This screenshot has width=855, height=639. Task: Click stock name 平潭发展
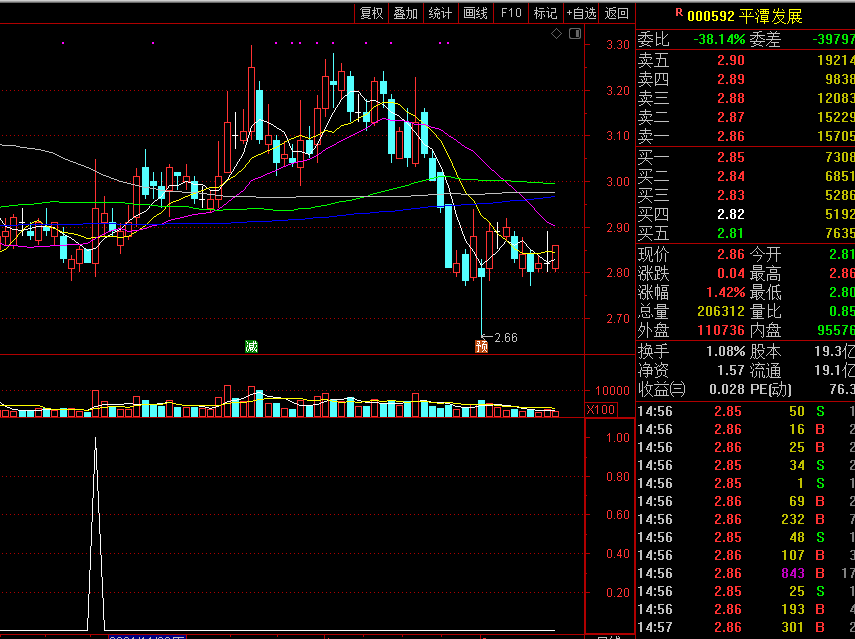pos(770,16)
